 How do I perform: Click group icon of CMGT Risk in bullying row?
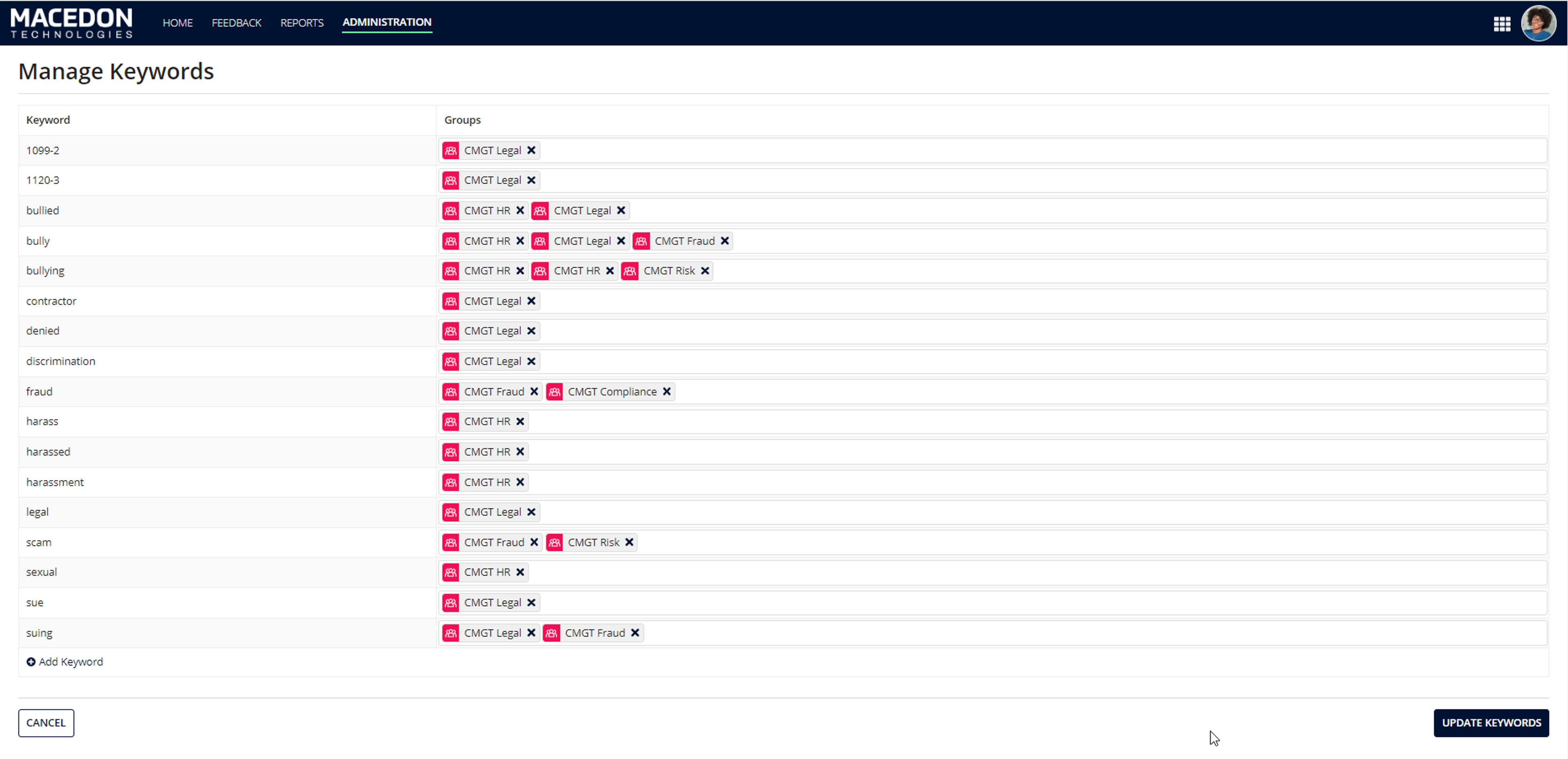coord(630,271)
